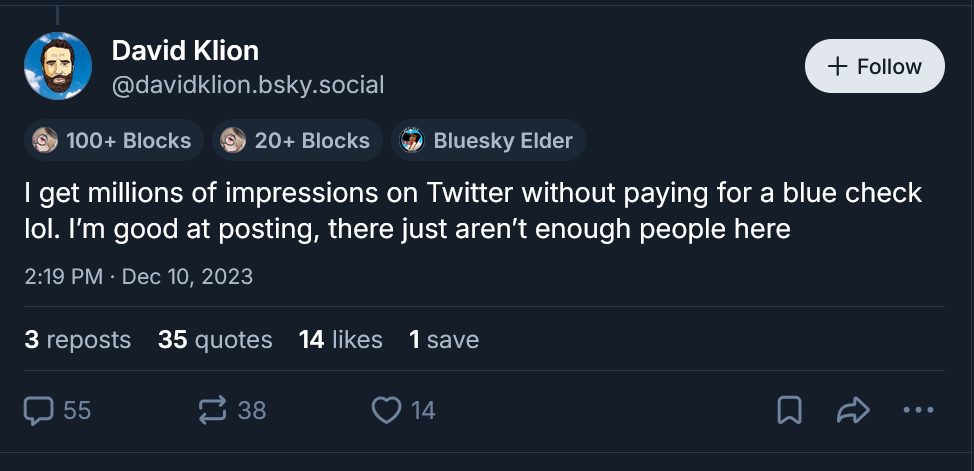View the 35 quotes list
Screen dimensions: 974x471
215,340
